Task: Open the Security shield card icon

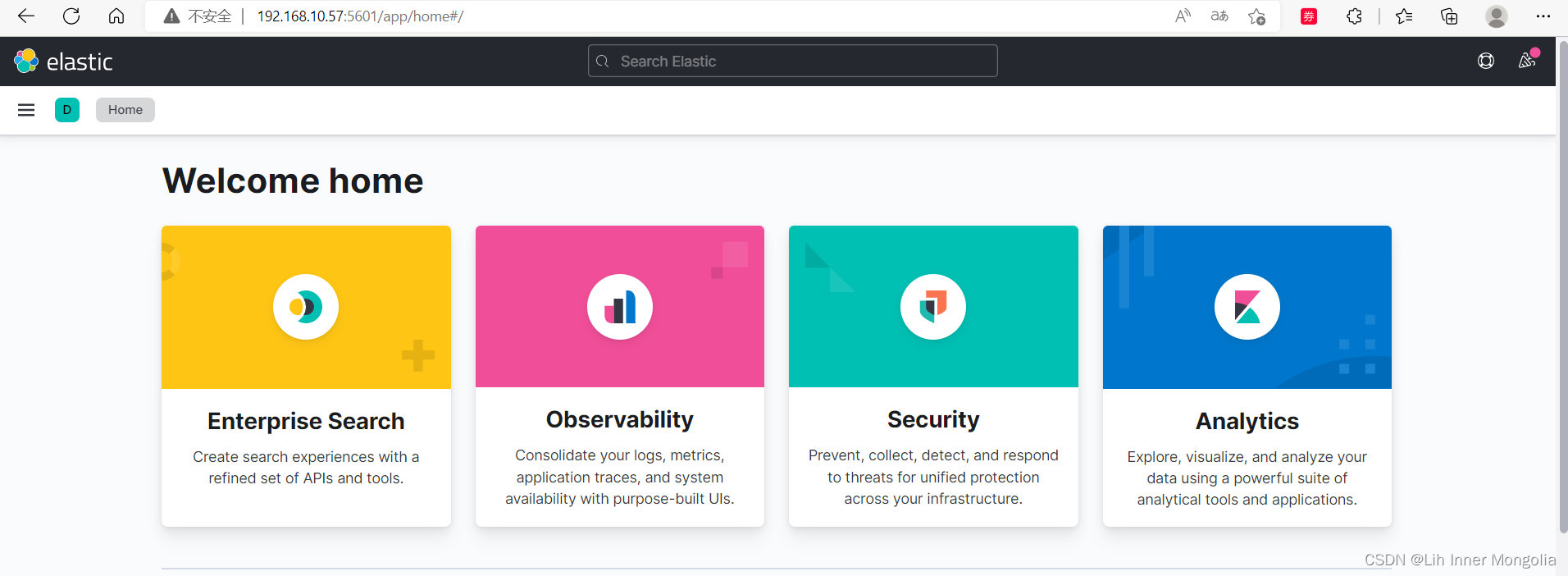Action: [x=933, y=307]
